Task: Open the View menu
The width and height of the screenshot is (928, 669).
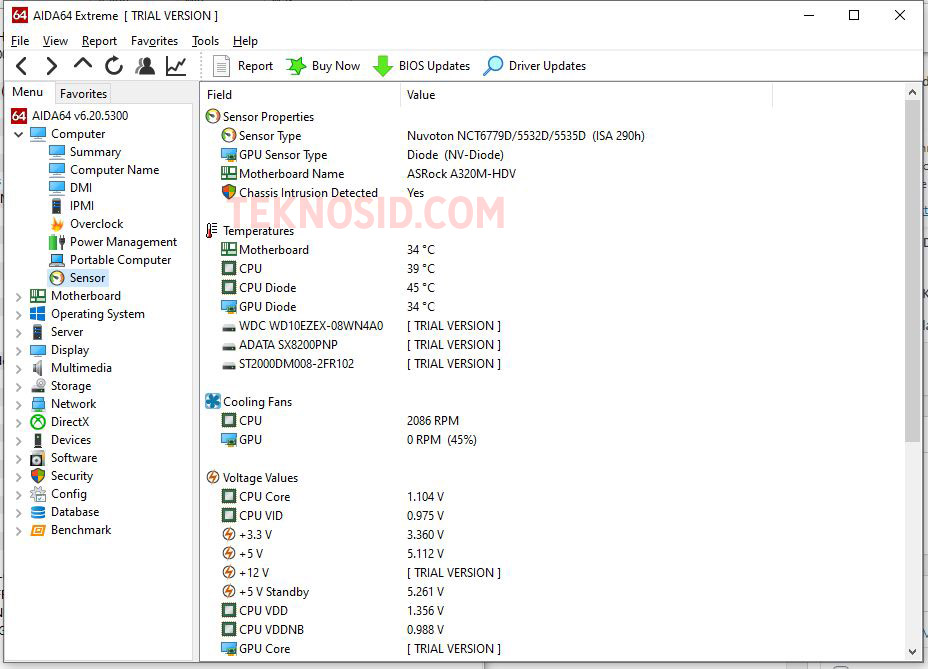Action: click(x=55, y=41)
